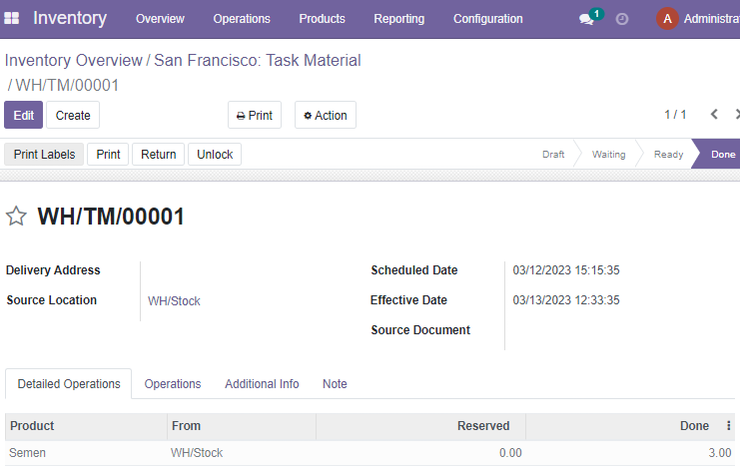740x466 pixels.
Task: Open the column options kebab icon
Action: coord(729,425)
